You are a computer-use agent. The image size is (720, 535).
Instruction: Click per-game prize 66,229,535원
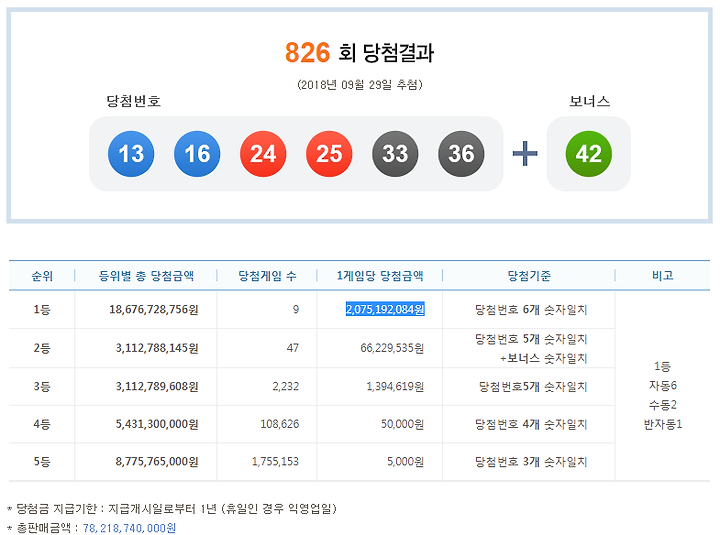pyautogui.click(x=392, y=348)
